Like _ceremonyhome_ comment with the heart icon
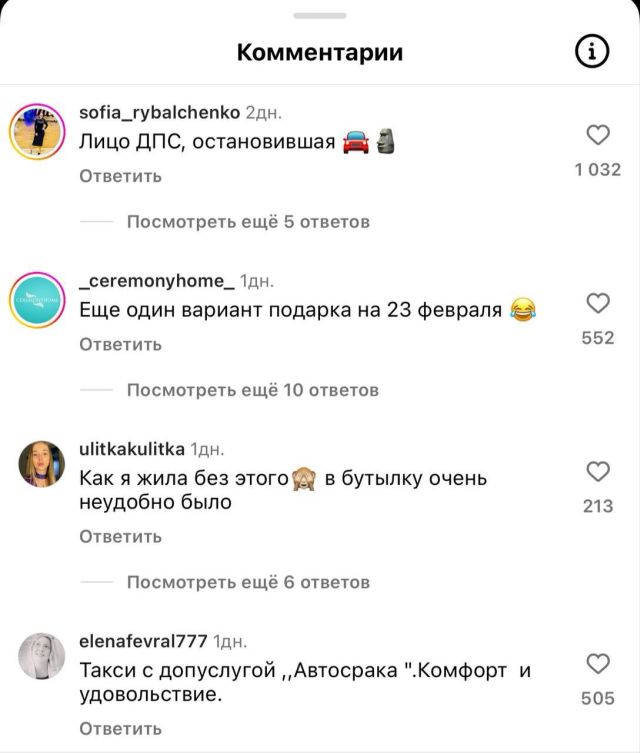This screenshot has width=640, height=753. point(598,303)
